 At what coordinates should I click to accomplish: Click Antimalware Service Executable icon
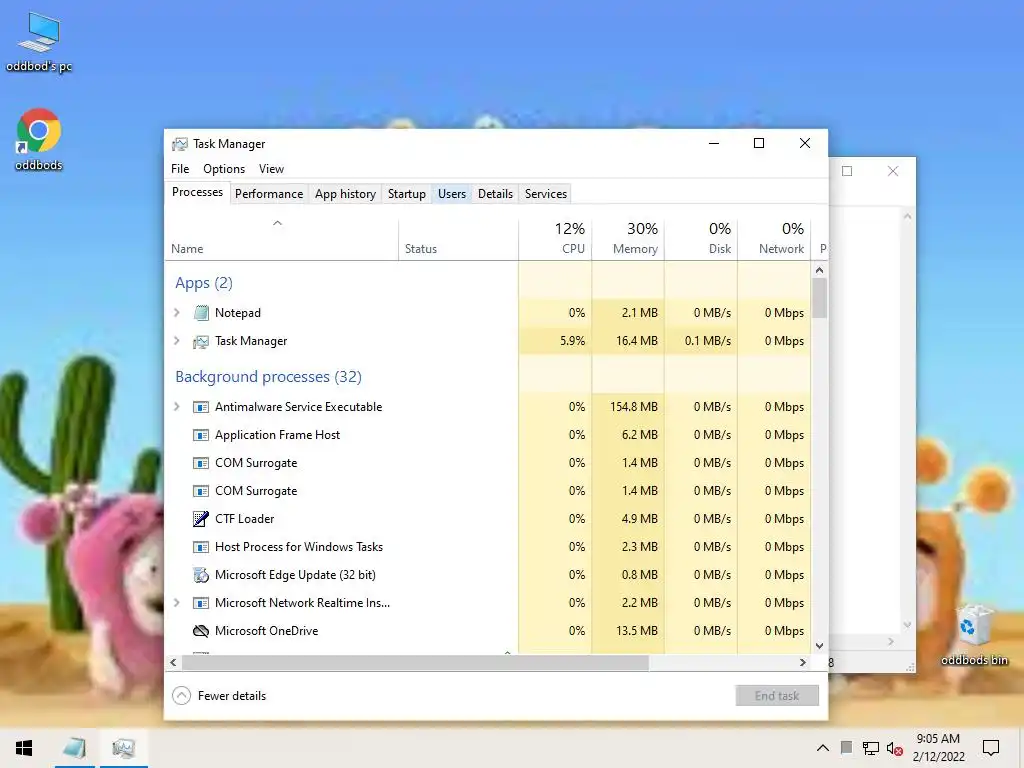(x=201, y=407)
